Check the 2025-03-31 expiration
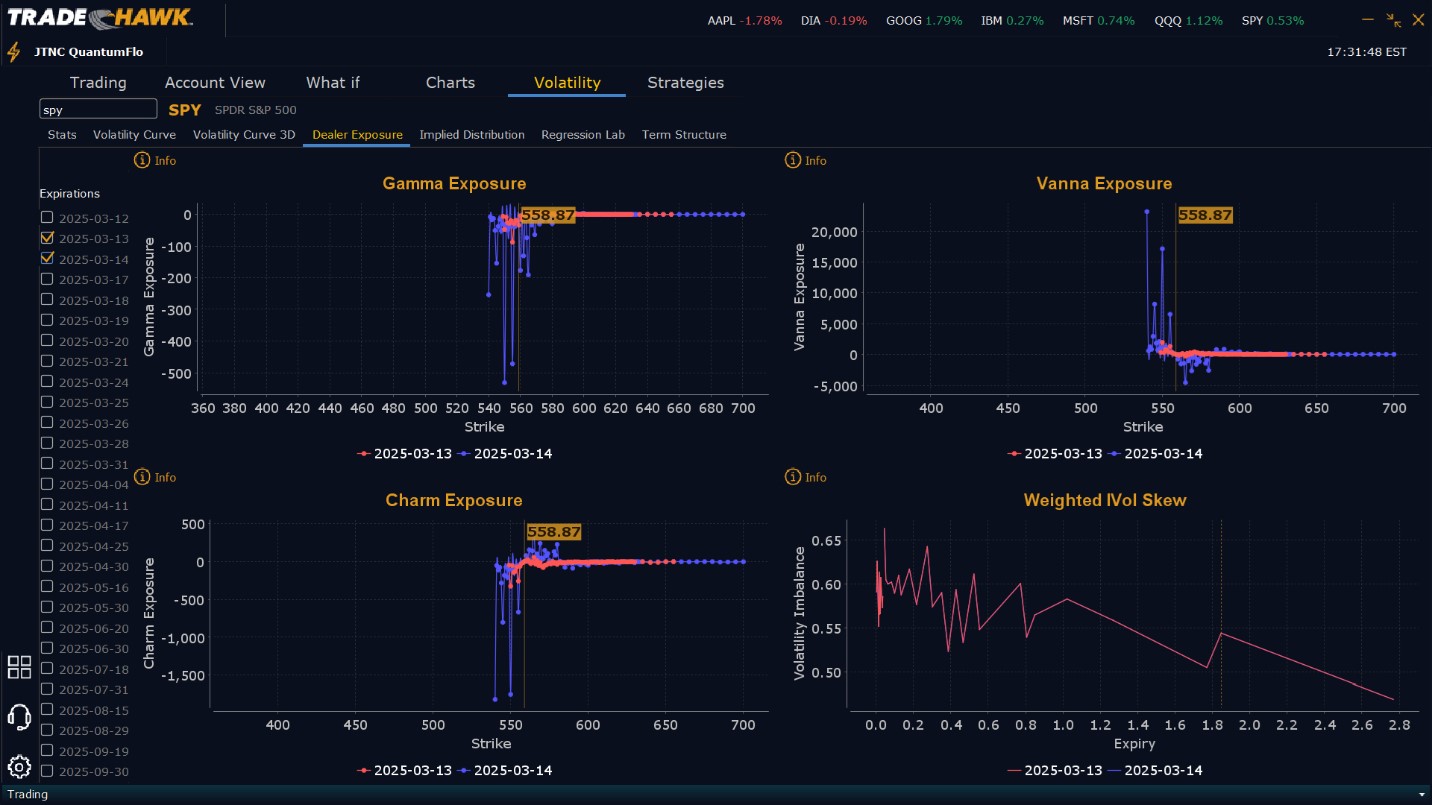This screenshot has width=1432, height=805. coord(47,463)
